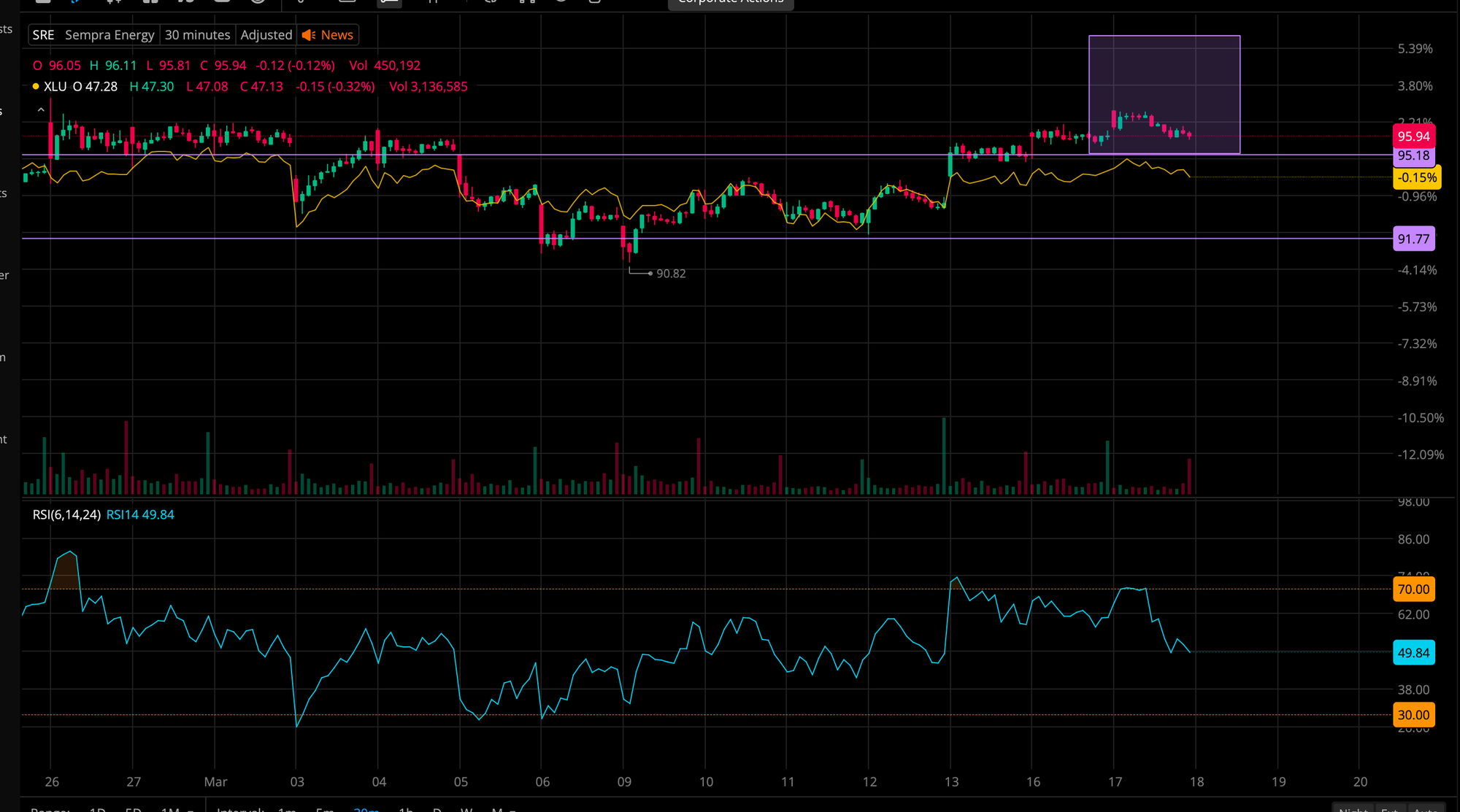Click the cyan 49.84 RSI value tag

[1413, 653]
